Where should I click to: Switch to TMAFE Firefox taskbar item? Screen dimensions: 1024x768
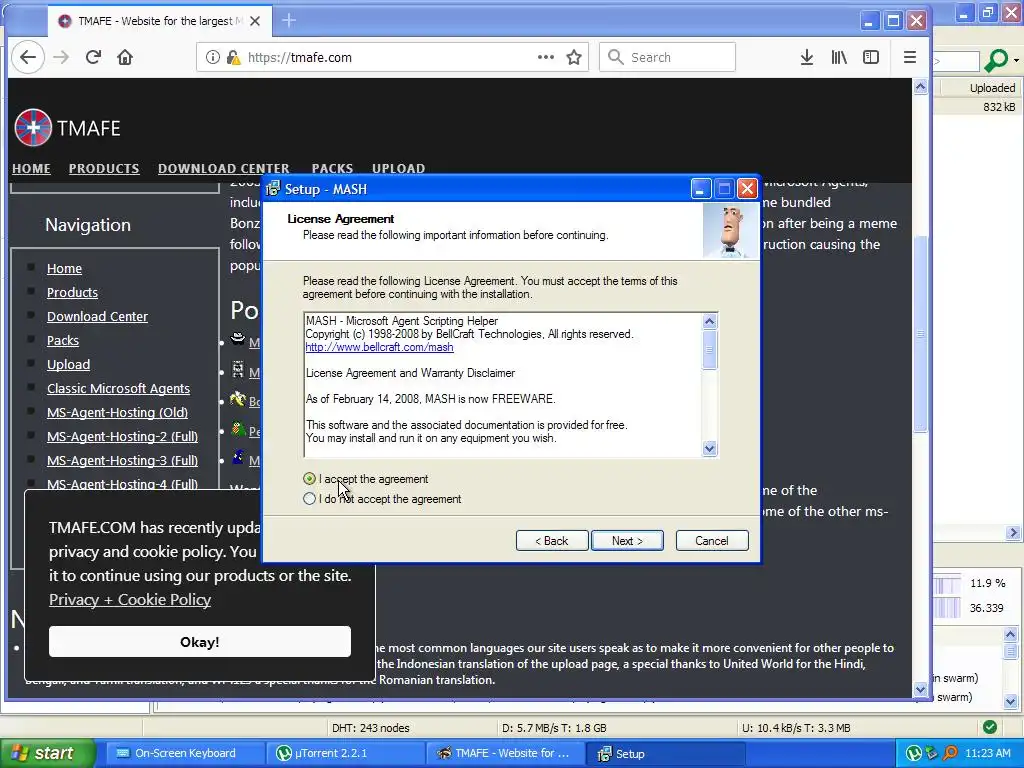tap(504, 754)
